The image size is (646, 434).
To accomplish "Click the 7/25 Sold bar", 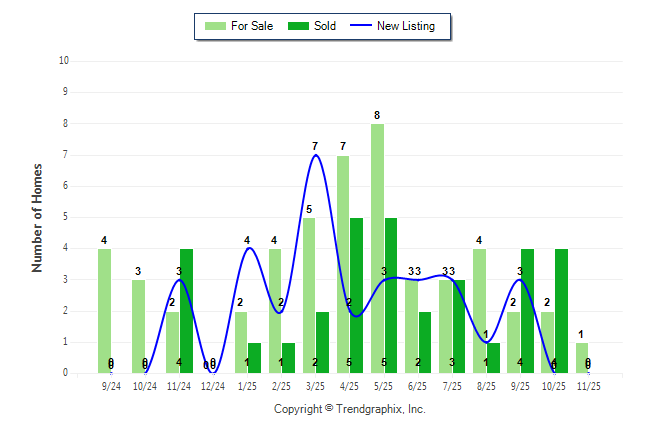I will coord(459,326).
